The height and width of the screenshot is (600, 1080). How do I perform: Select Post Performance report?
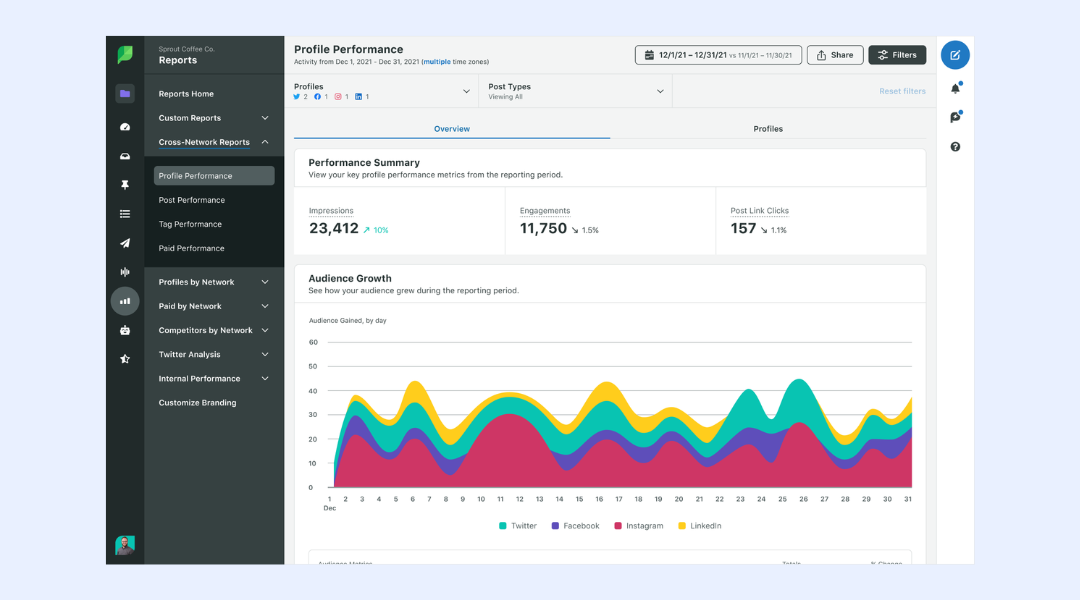tap(191, 200)
